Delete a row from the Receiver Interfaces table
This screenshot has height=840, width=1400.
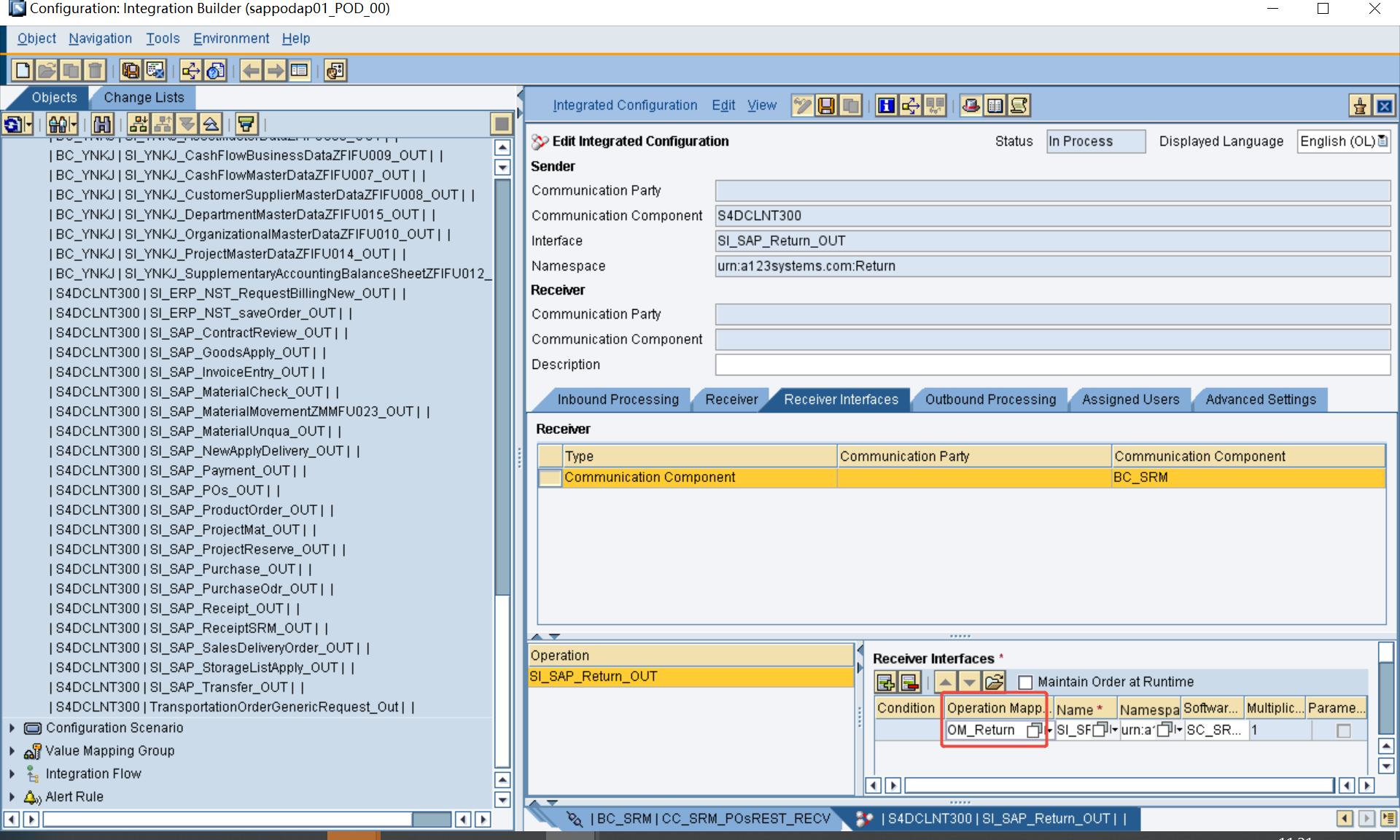[909, 682]
